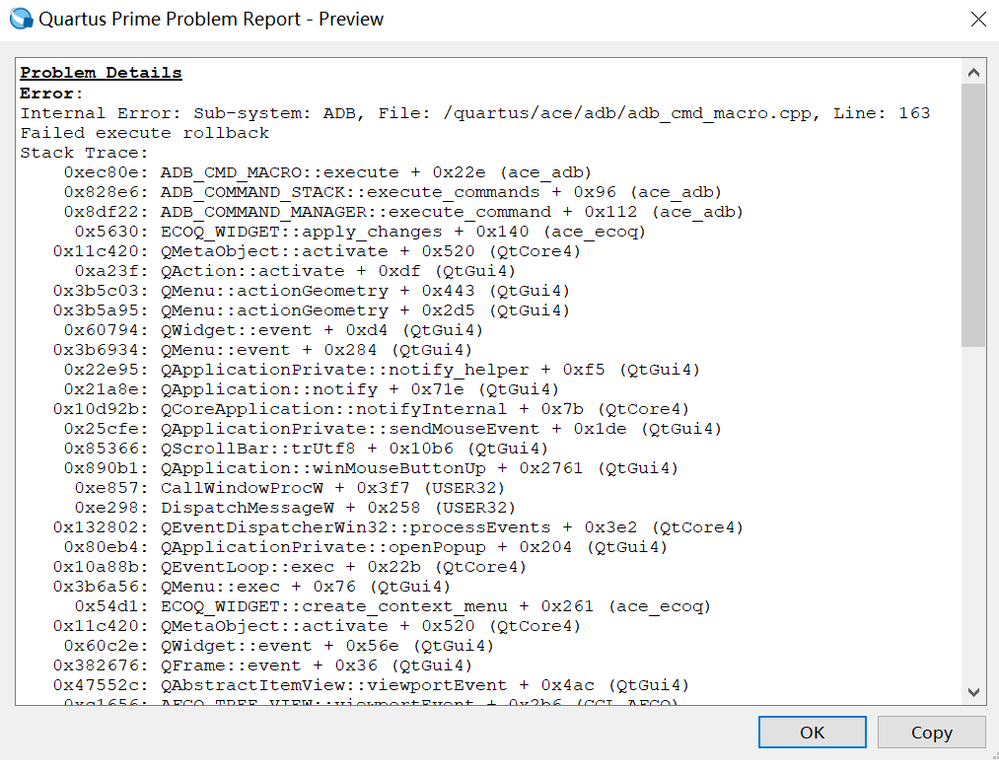Viewport: 999px width, 760px height.
Task: Click the Copy button
Action: click(x=931, y=732)
